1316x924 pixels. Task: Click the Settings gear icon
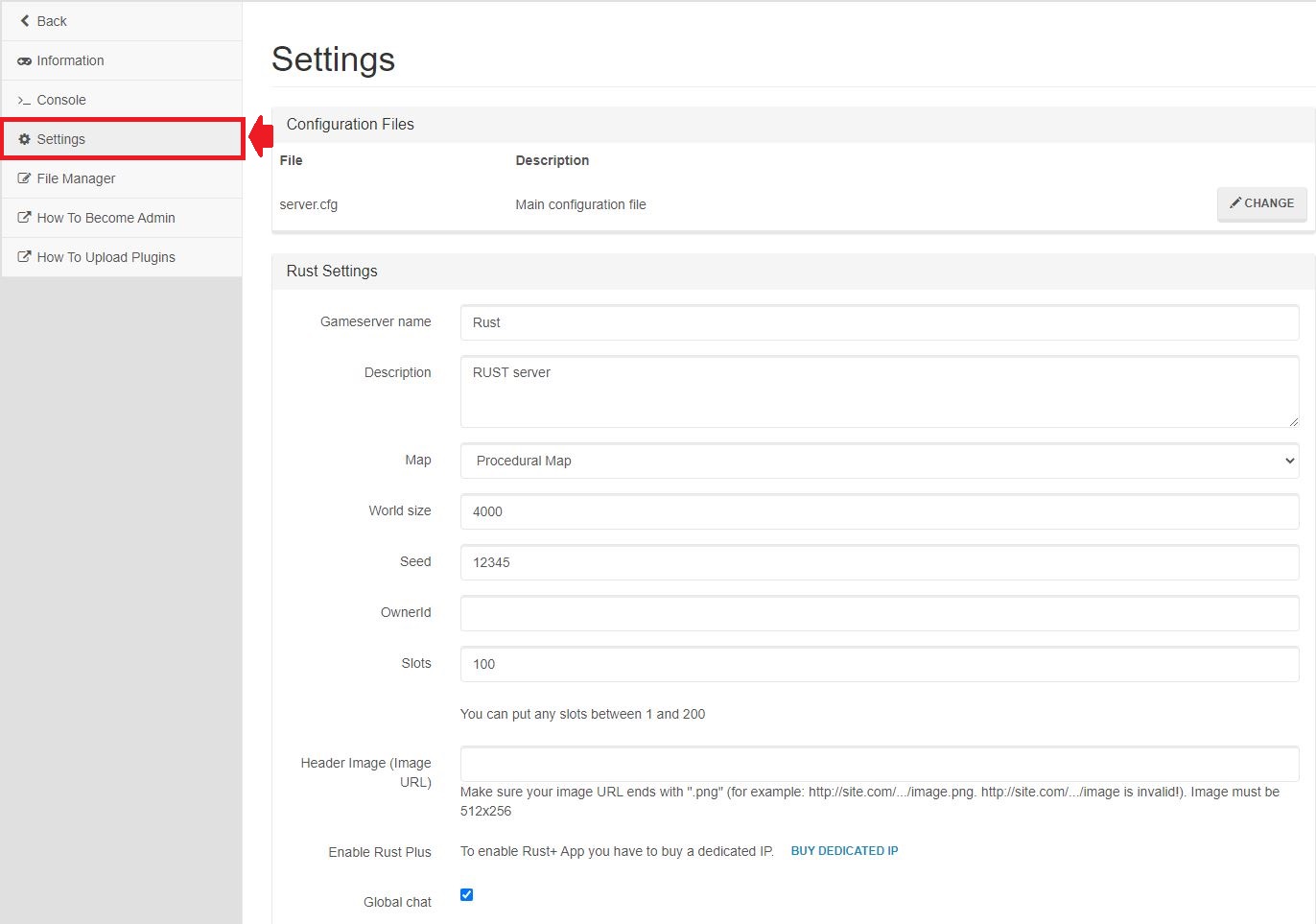point(25,139)
